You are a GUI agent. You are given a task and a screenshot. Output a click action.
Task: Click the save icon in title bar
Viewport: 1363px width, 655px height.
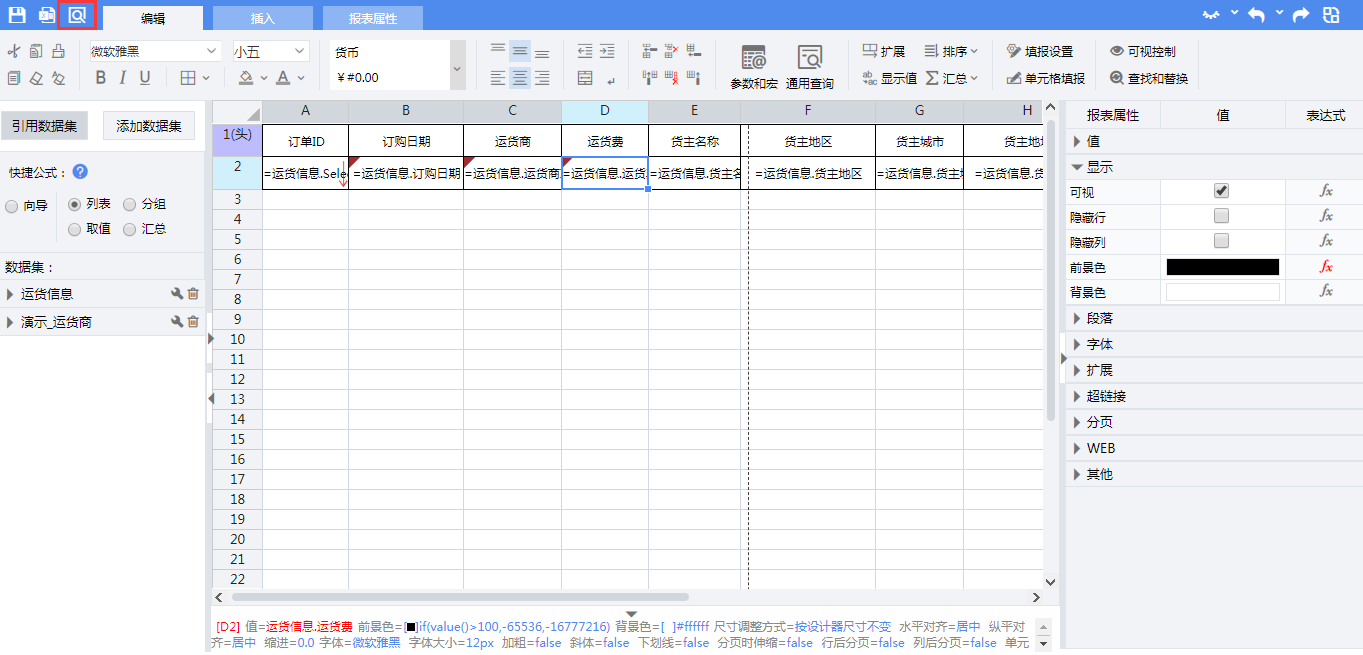16,15
